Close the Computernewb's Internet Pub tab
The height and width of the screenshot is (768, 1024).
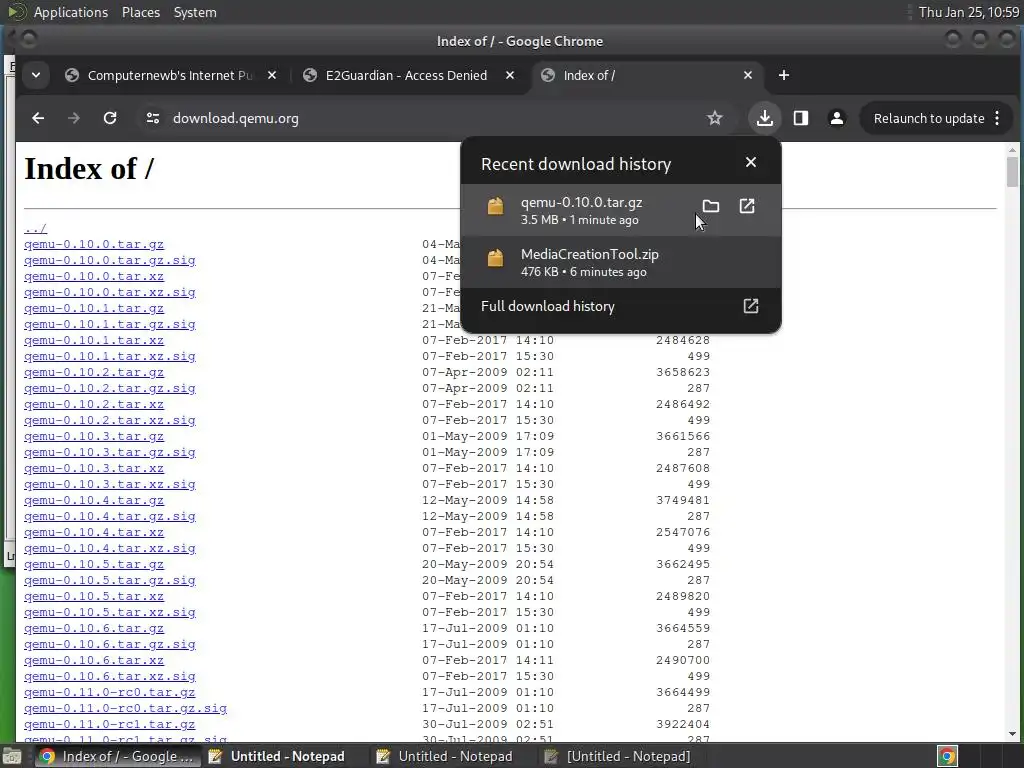pyautogui.click(x=272, y=75)
